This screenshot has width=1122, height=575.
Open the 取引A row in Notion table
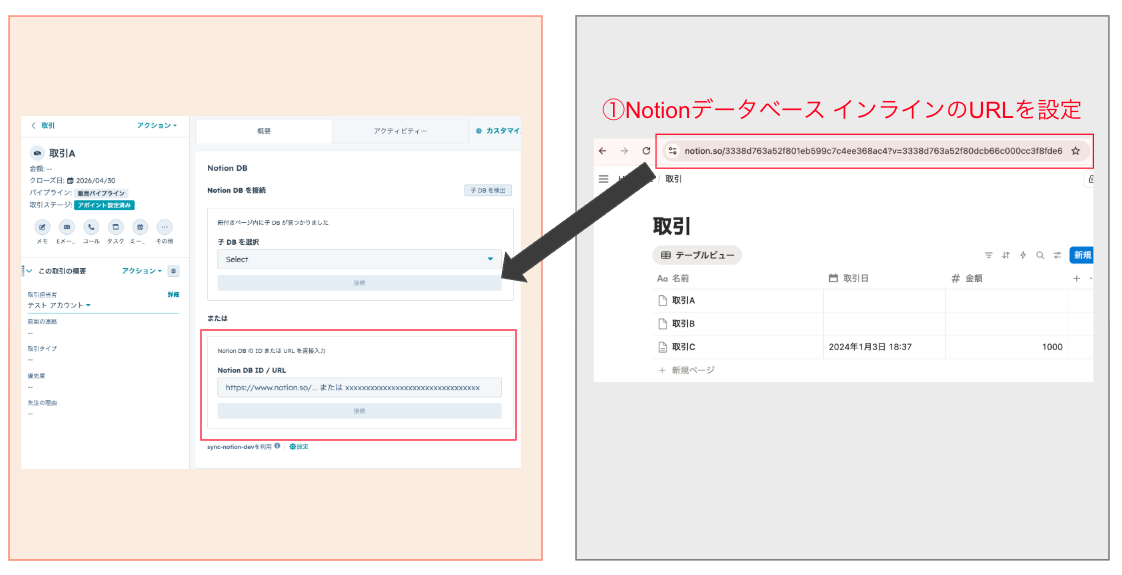point(683,300)
